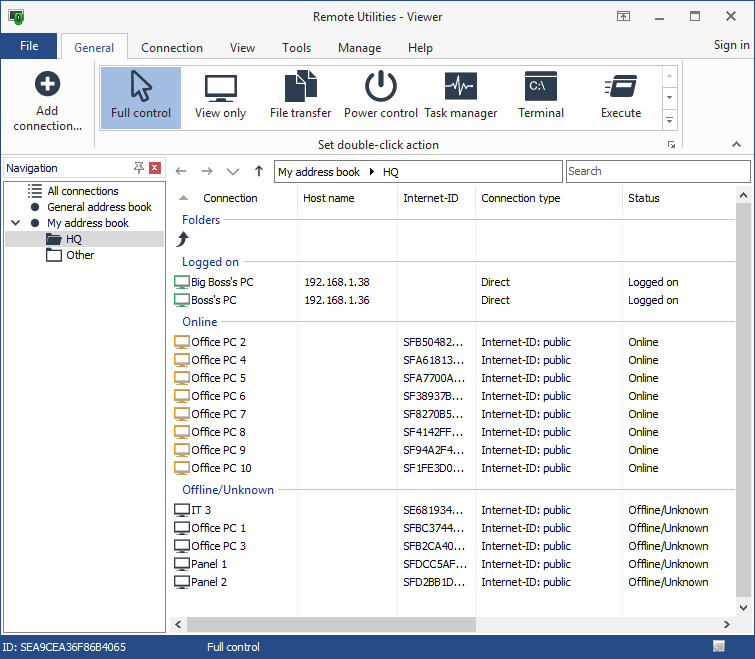Go back with left arrow
Viewport: 755px width, 659px height.
181,171
